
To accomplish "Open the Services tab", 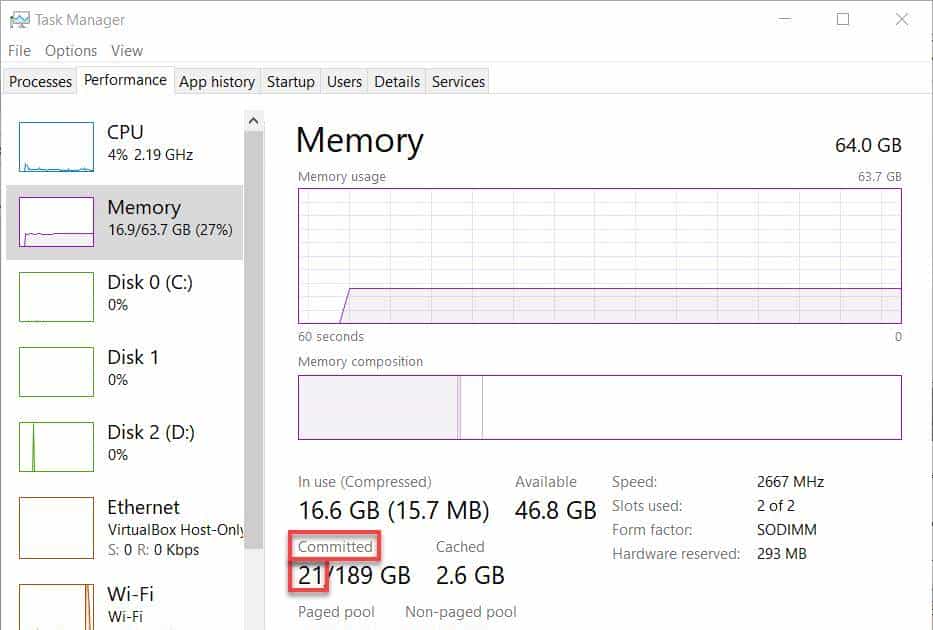I will 457,81.
